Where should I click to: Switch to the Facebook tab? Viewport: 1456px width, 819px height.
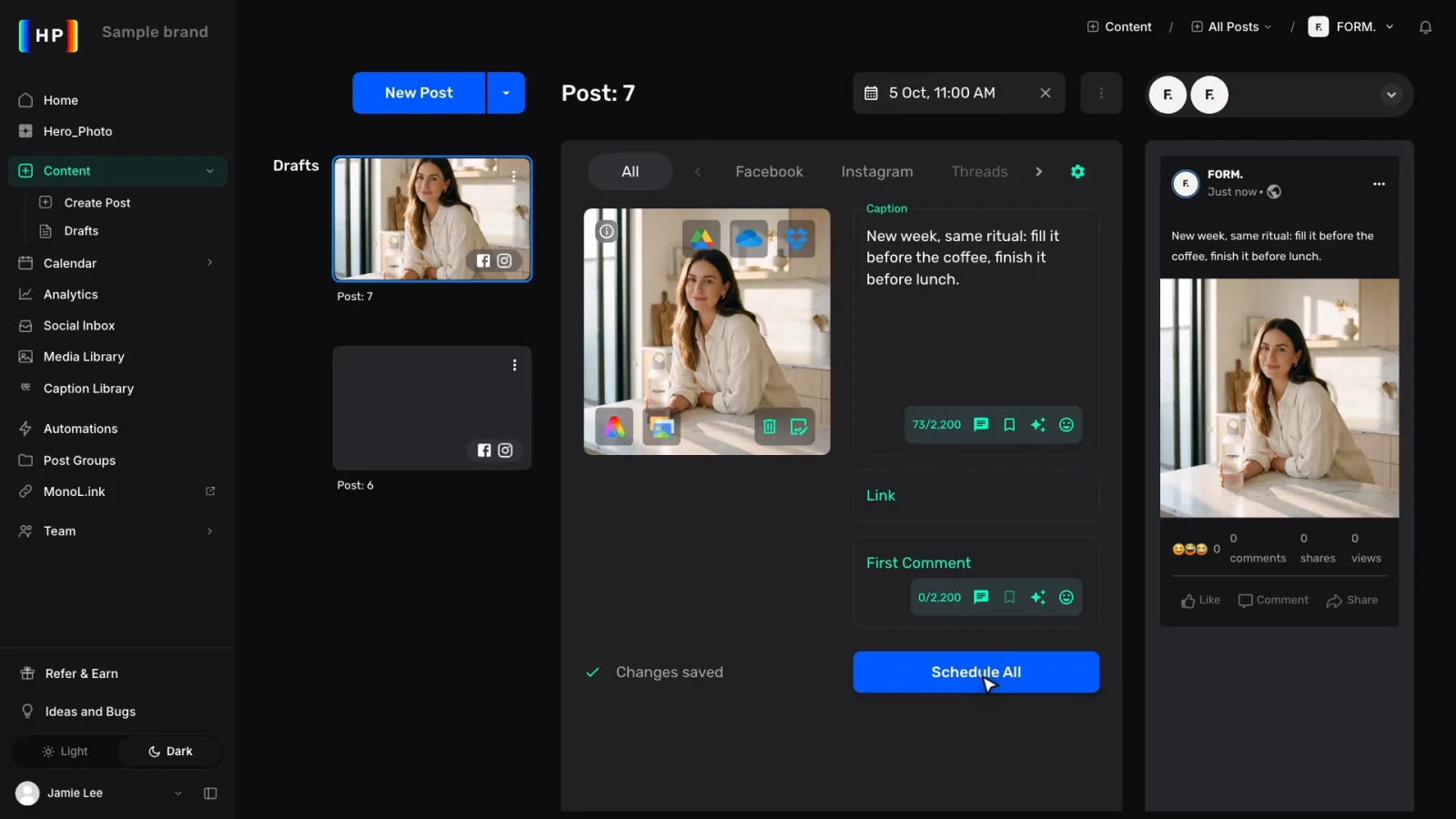[769, 172]
